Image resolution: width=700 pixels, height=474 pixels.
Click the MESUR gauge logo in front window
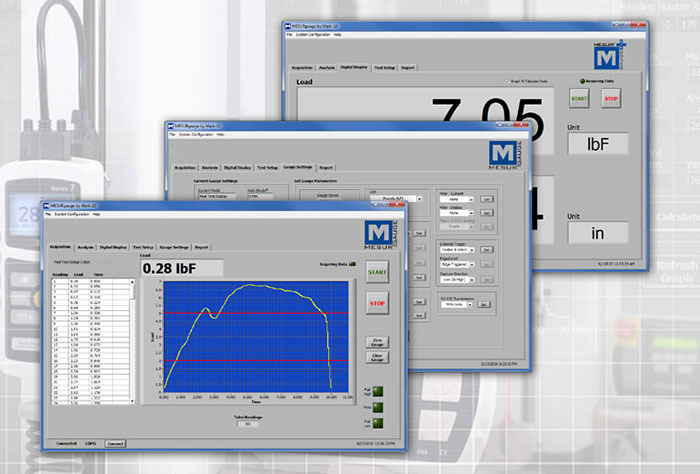tap(380, 234)
